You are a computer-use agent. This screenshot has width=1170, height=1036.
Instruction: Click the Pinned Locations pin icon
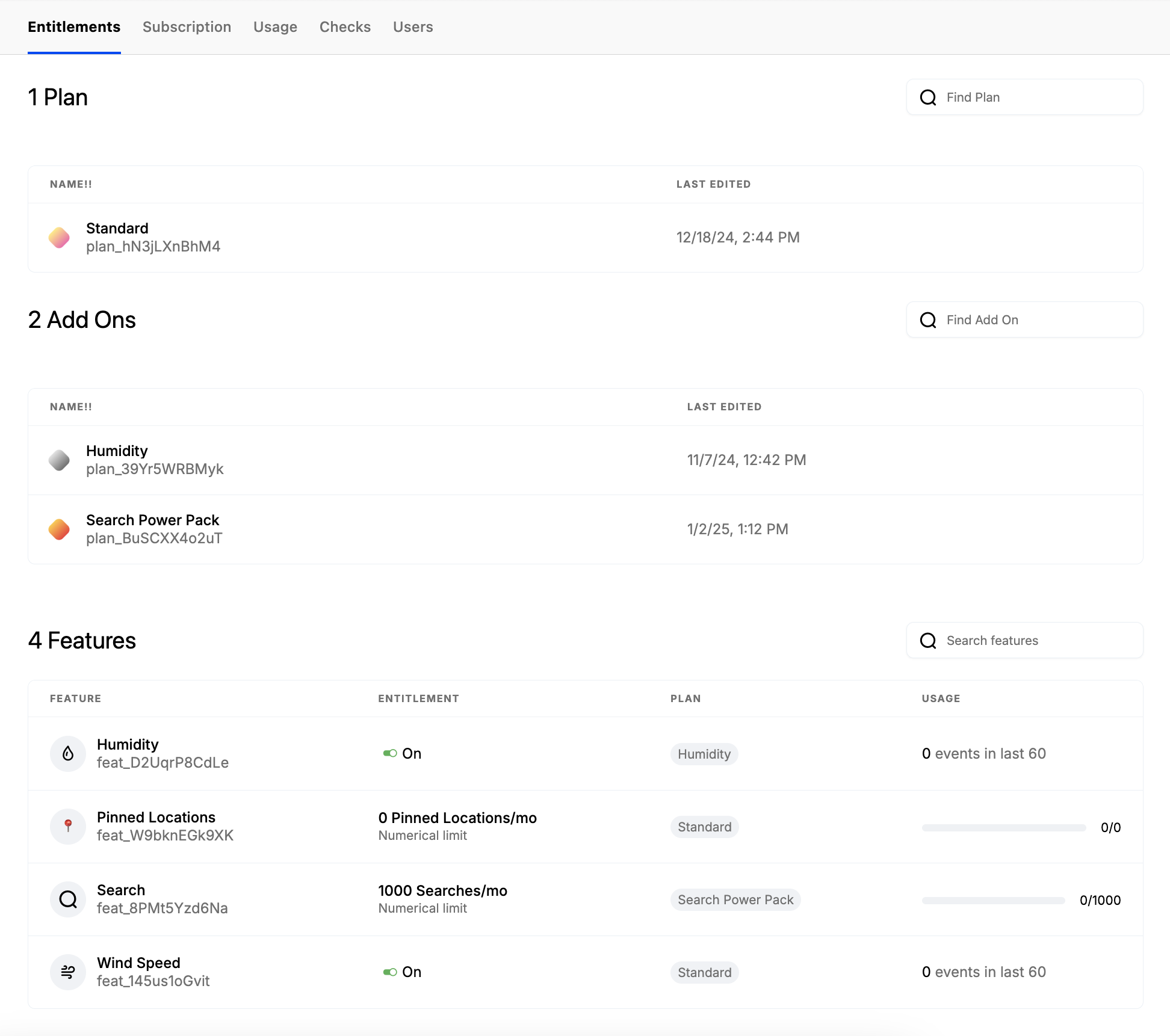(68, 826)
